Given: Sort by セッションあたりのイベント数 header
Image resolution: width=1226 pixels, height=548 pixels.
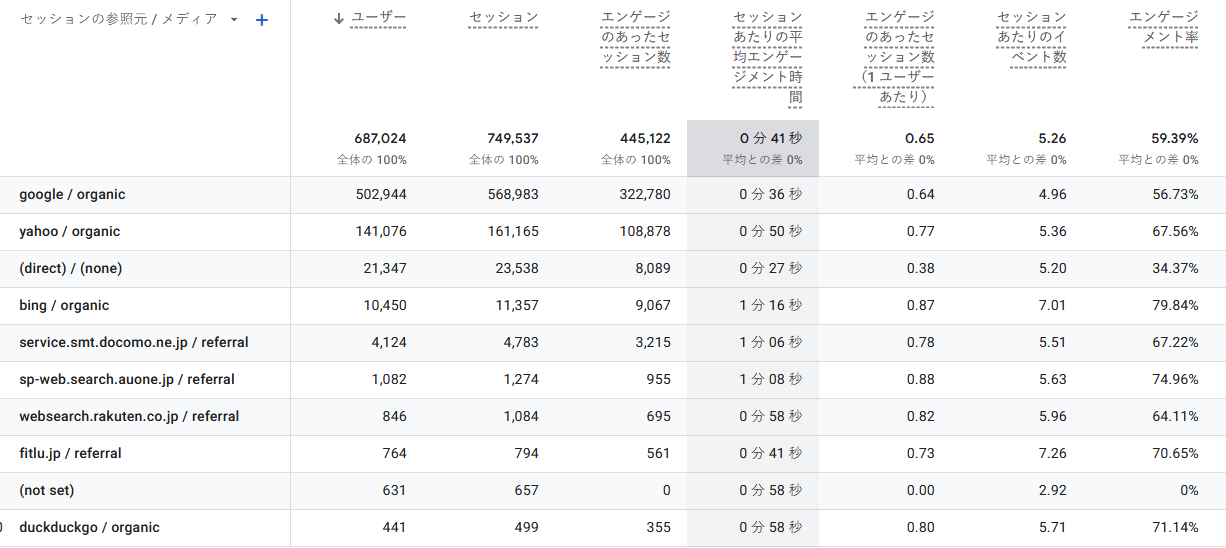Looking at the screenshot, I should coord(1032,37).
